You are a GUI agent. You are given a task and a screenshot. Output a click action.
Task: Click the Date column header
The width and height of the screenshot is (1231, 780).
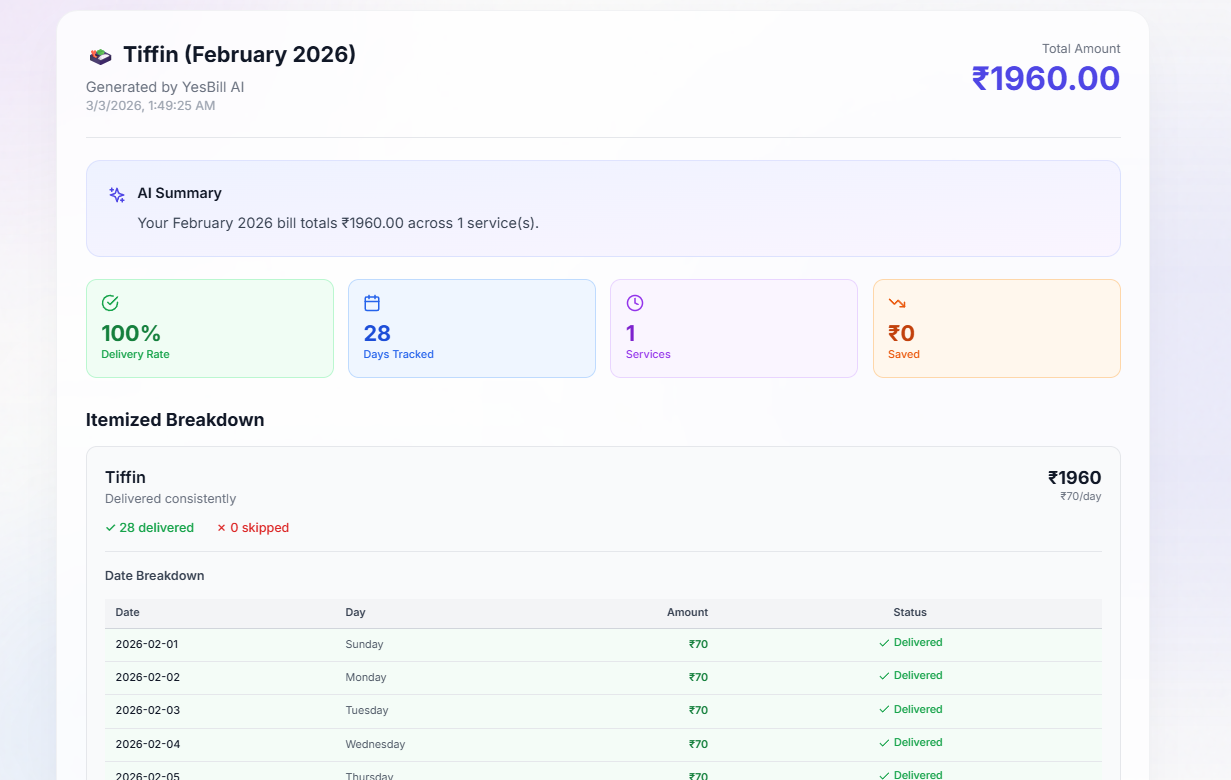point(128,612)
